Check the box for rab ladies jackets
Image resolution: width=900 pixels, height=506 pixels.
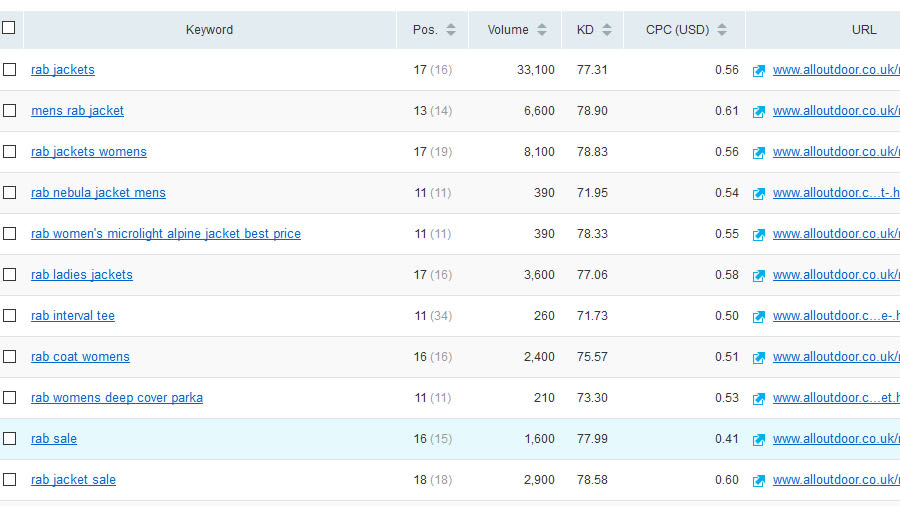tap(9, 274)
